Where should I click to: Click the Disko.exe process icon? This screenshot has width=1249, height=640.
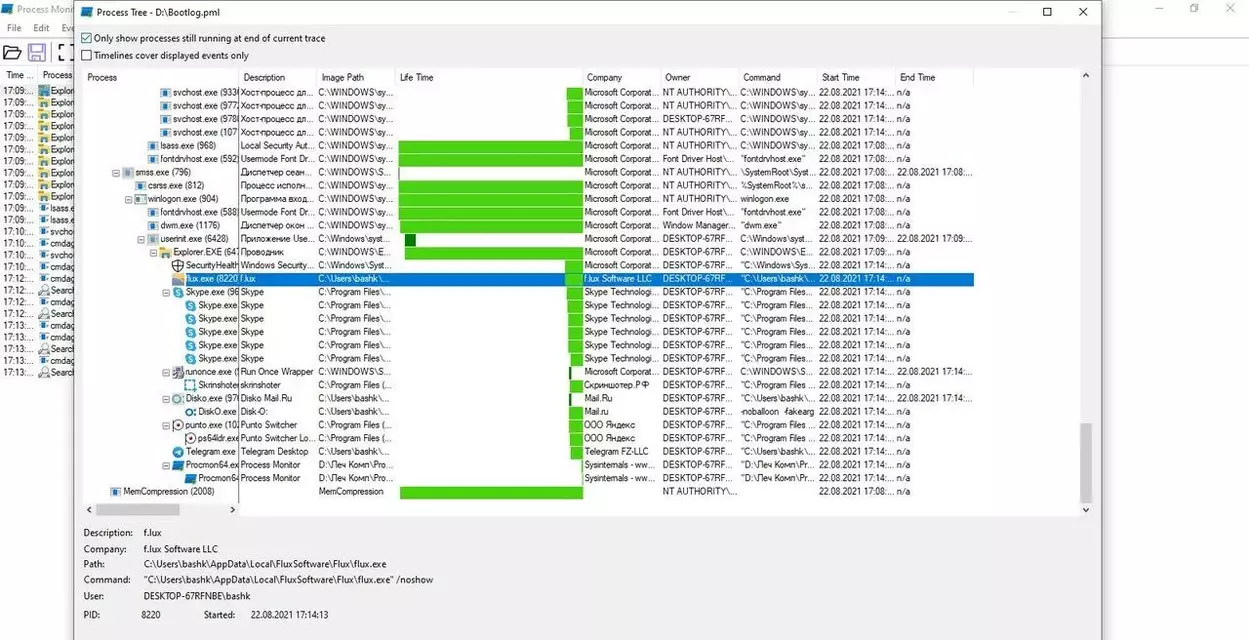[x=178, y=398]
